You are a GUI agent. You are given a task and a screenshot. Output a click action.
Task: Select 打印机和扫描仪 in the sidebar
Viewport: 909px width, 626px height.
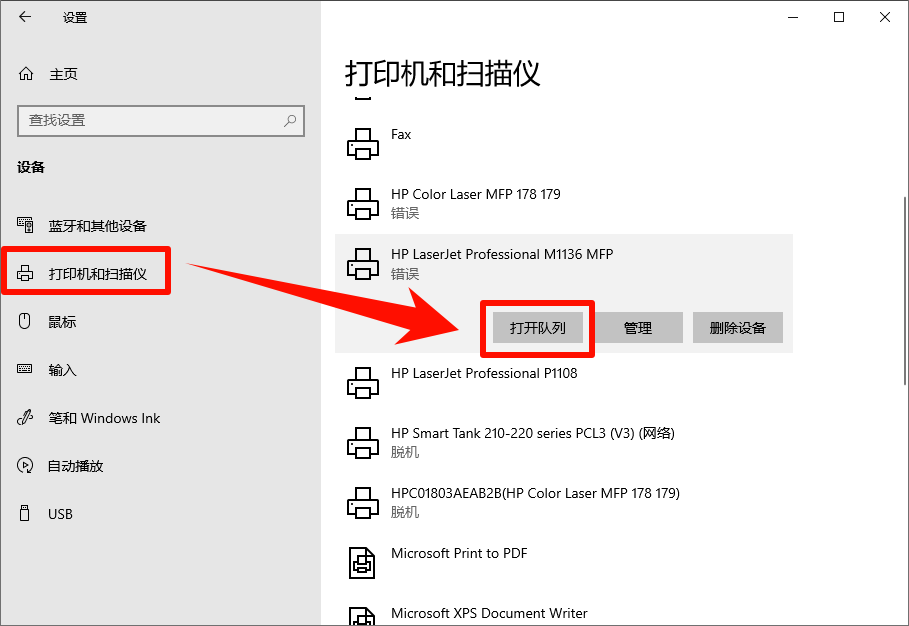(97, 274)
